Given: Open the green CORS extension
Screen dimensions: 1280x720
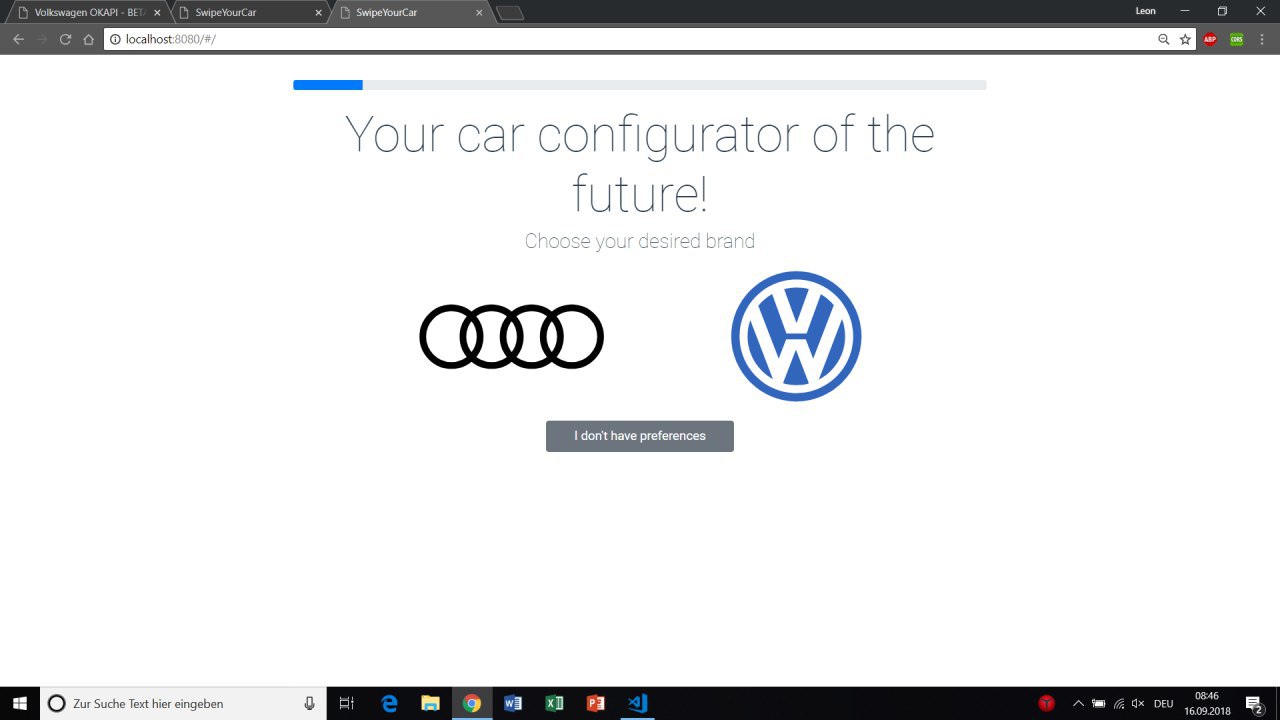Looking at the screenshot, I should point(1237,39).
